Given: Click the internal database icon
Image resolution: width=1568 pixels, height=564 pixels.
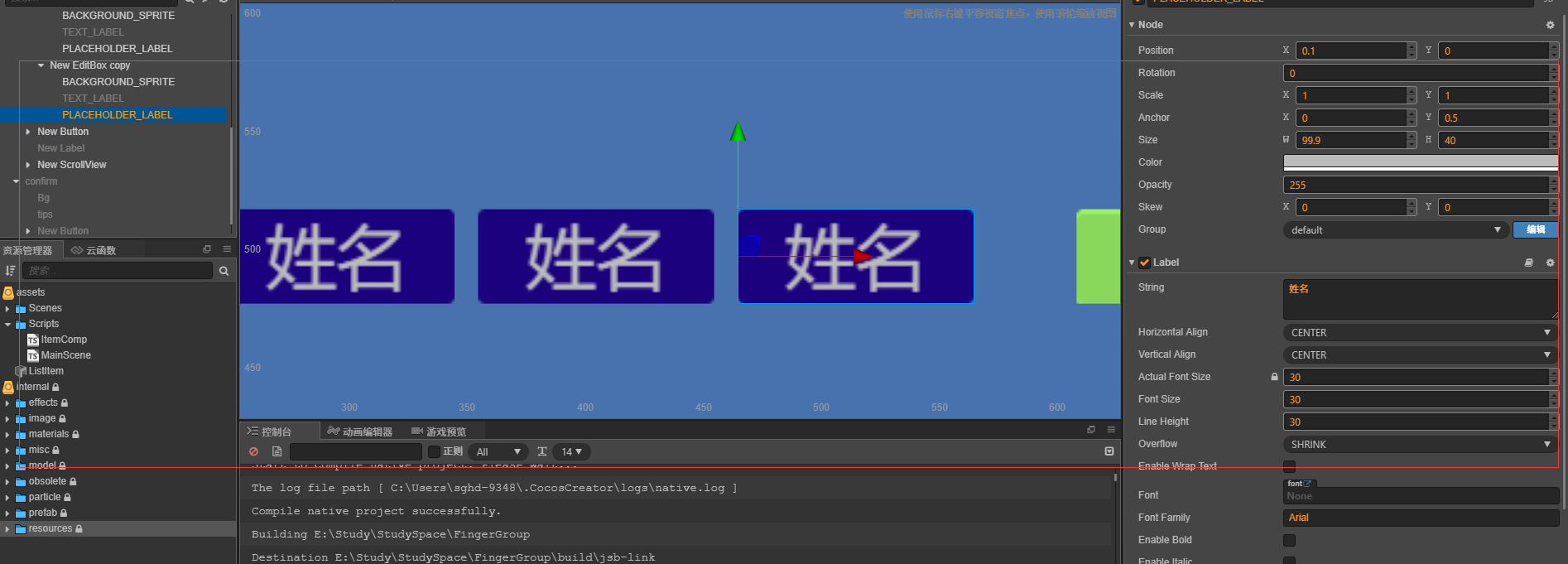Looking at the screenshot, I should click(x=8, y=387).
